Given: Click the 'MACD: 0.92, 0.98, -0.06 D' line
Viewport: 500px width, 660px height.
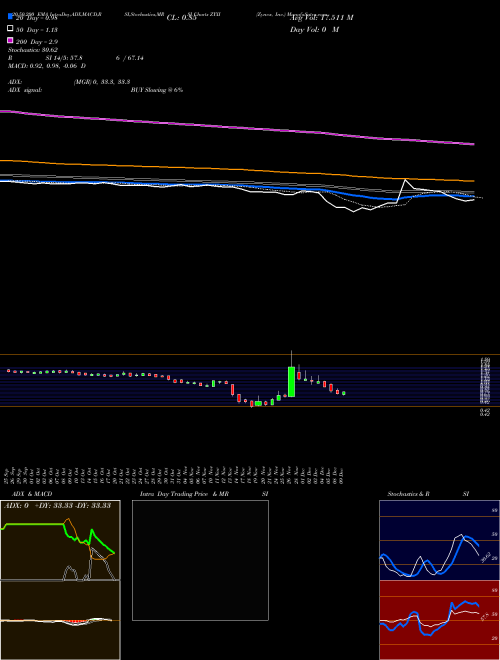Looking at the screenshot, I should (47, 66).
